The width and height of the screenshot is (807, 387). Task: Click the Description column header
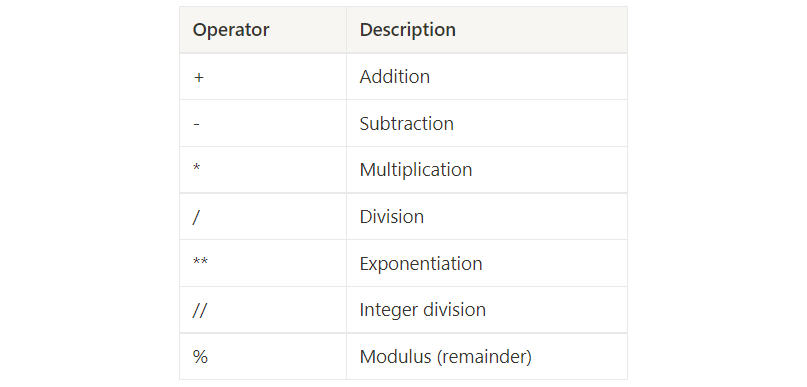(408, 30)
